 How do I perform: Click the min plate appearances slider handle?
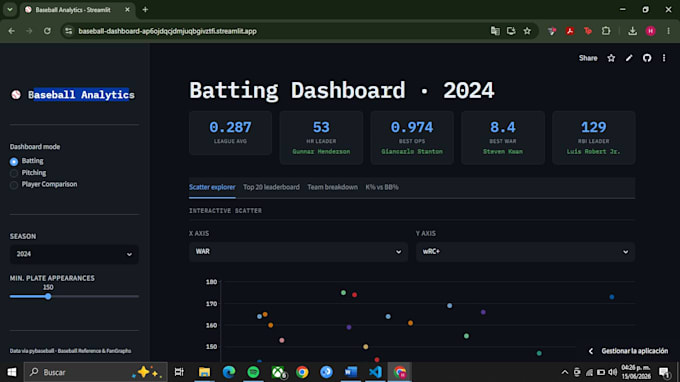coord(48,297)
